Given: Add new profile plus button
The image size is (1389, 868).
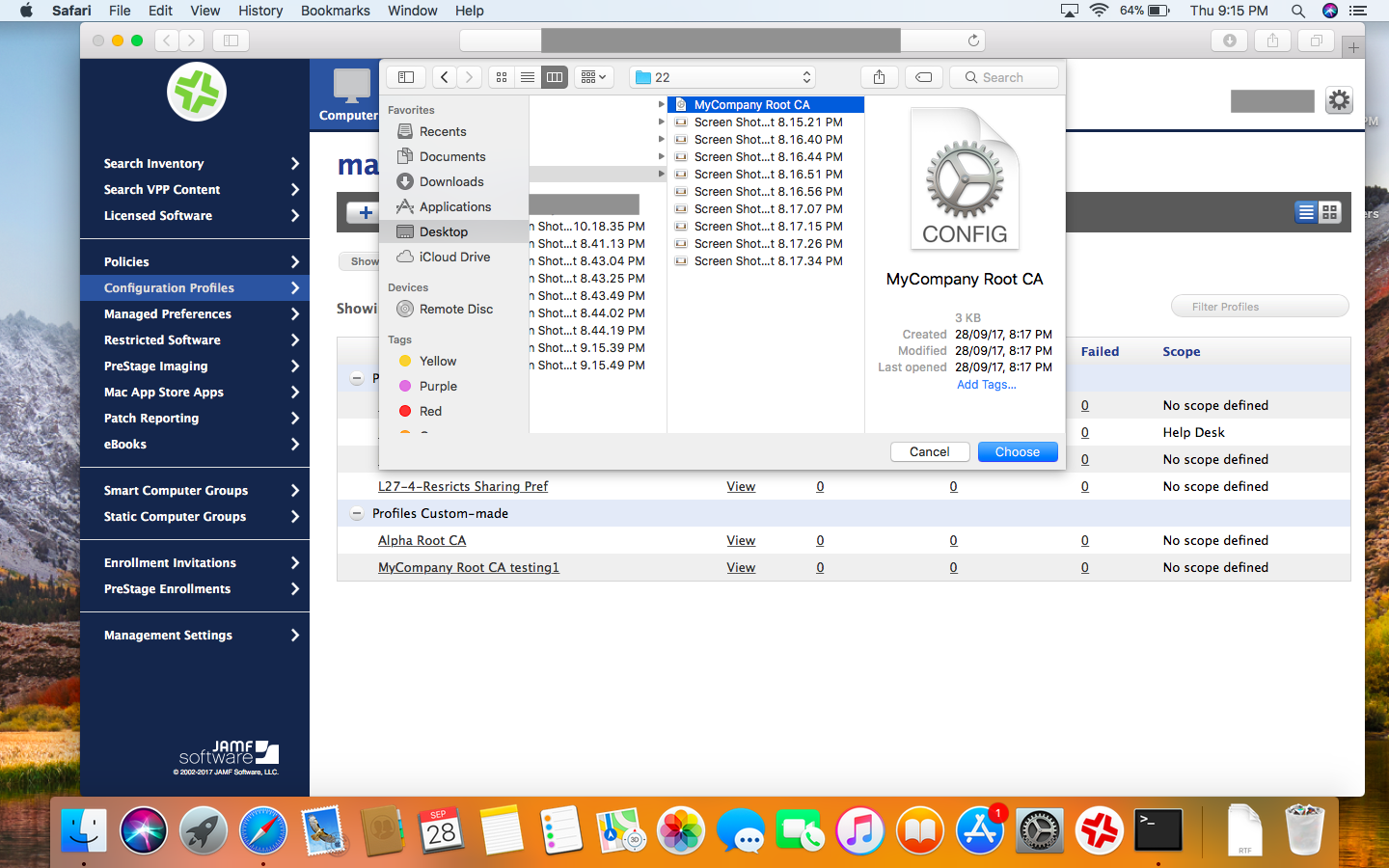Looking at the screenshot, I should click(366, 213).
